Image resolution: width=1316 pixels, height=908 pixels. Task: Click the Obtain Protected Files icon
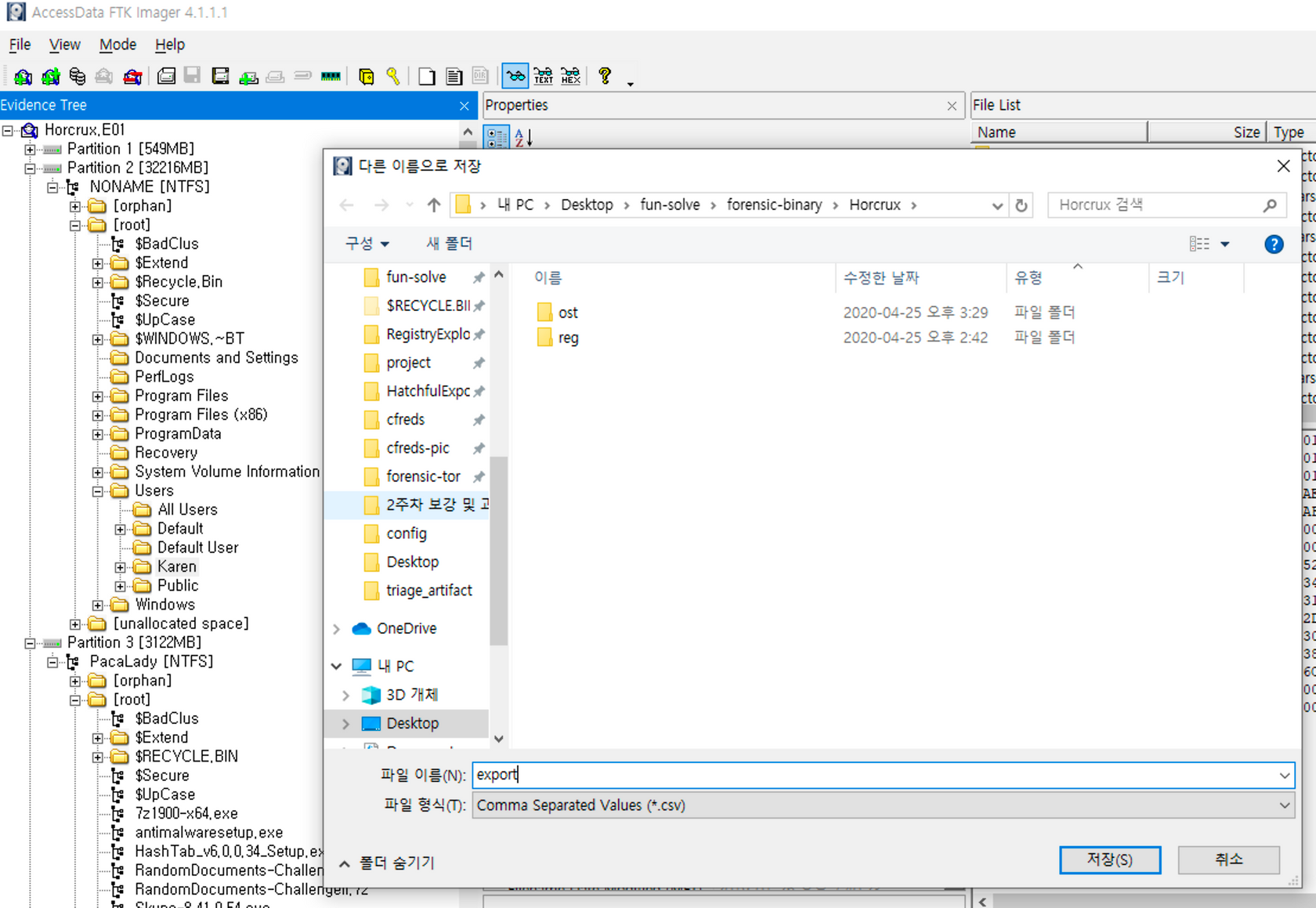[366, 76]
